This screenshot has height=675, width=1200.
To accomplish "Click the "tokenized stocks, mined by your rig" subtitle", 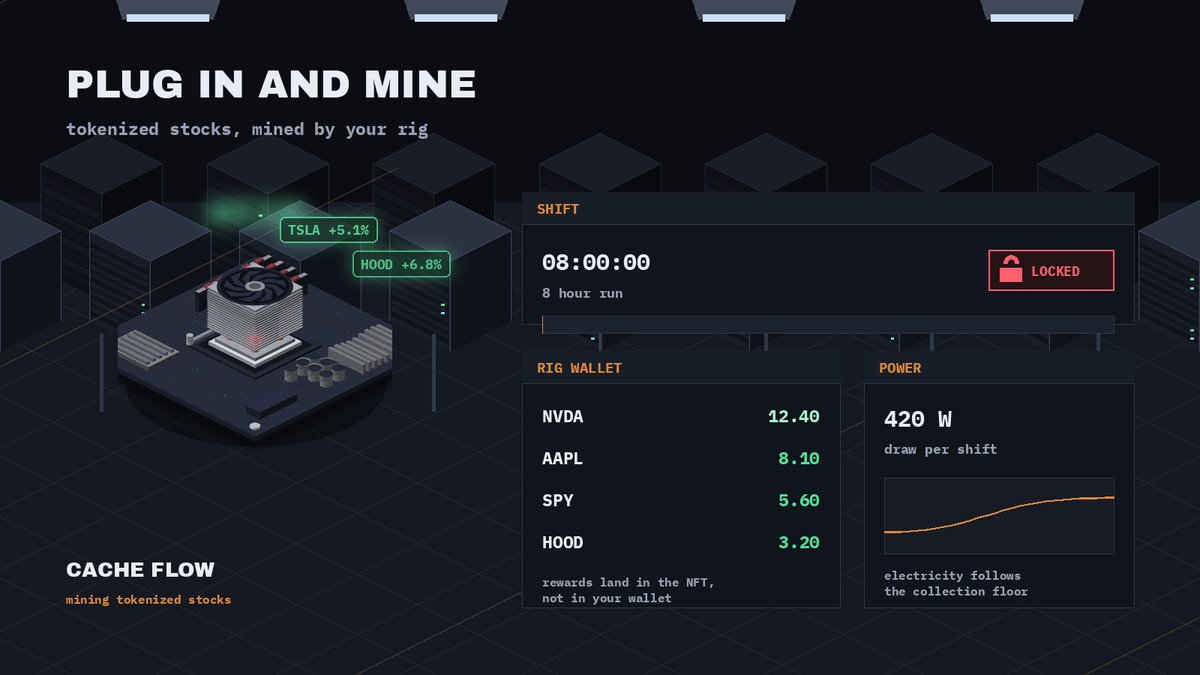I will 247,130.
